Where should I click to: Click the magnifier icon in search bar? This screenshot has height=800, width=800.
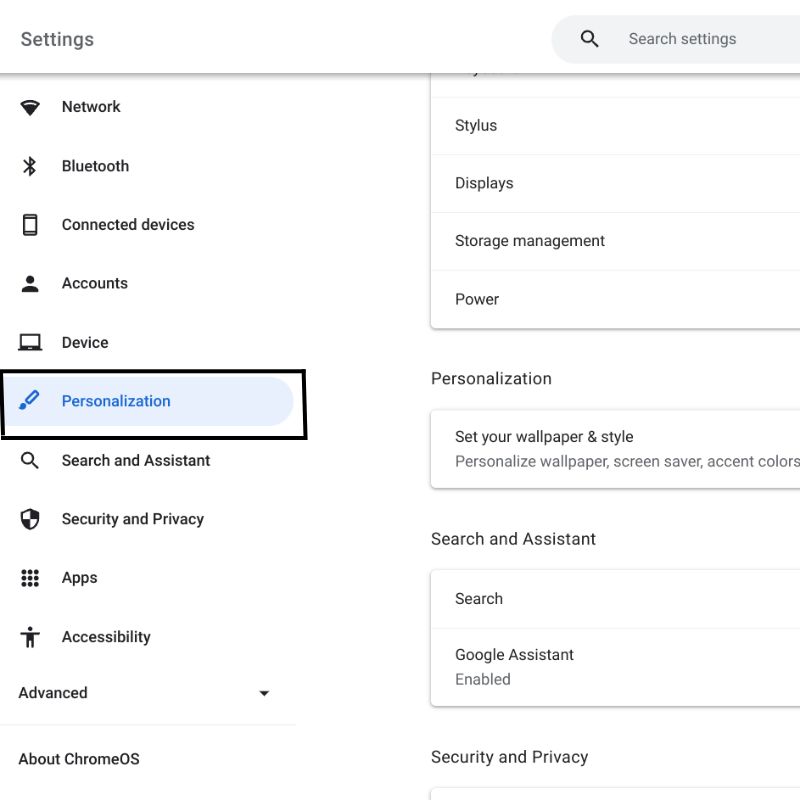[x=590, y=39]
